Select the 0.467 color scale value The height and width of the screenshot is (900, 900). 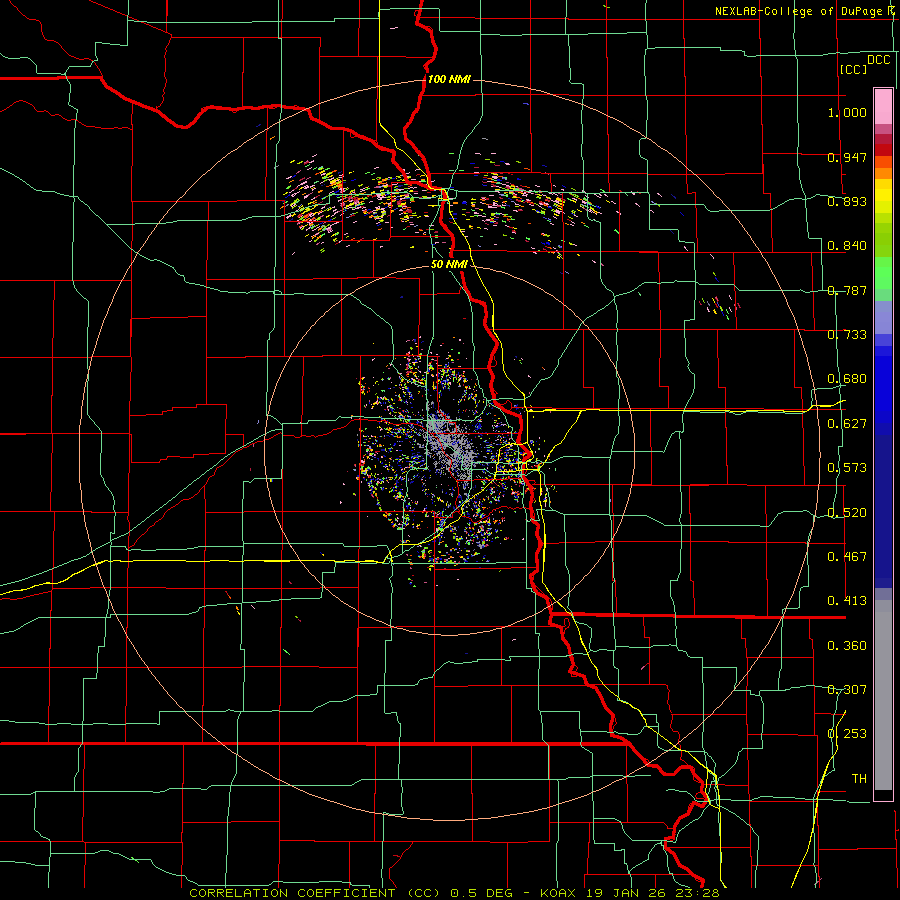click(x=847, y=556)
